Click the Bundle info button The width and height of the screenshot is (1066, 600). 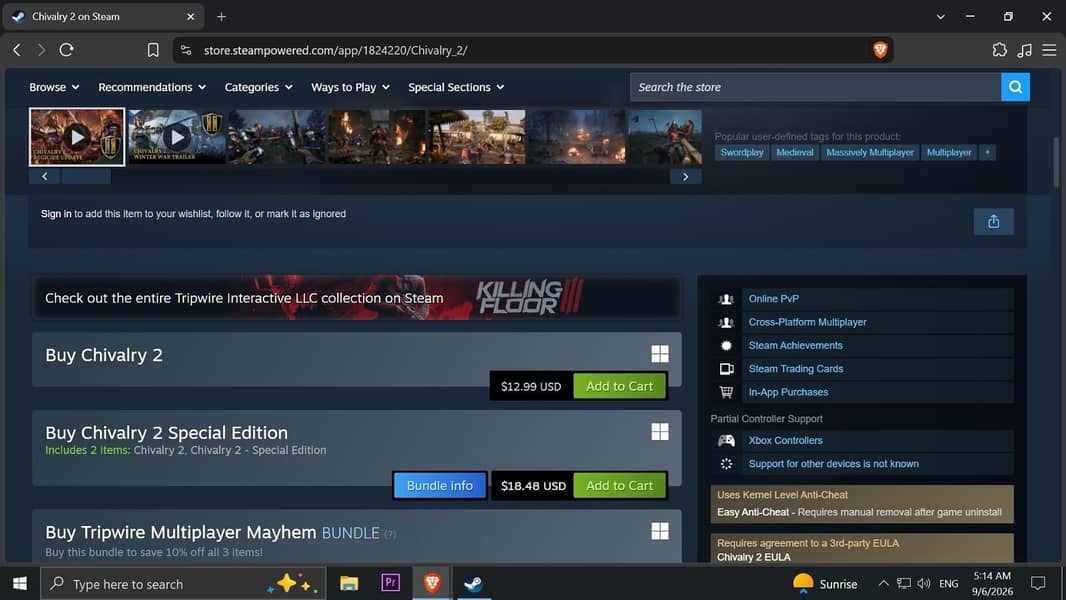[x=439, y=485]
